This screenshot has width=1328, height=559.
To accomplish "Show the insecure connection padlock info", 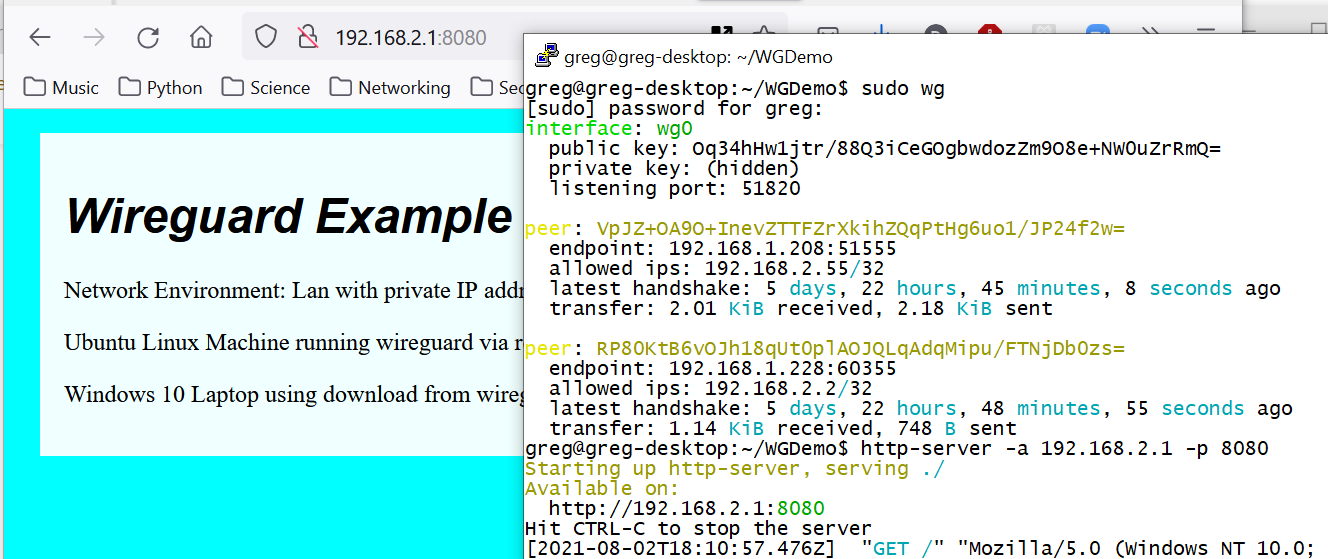I will pyautogui.click(x=308, y=38).
